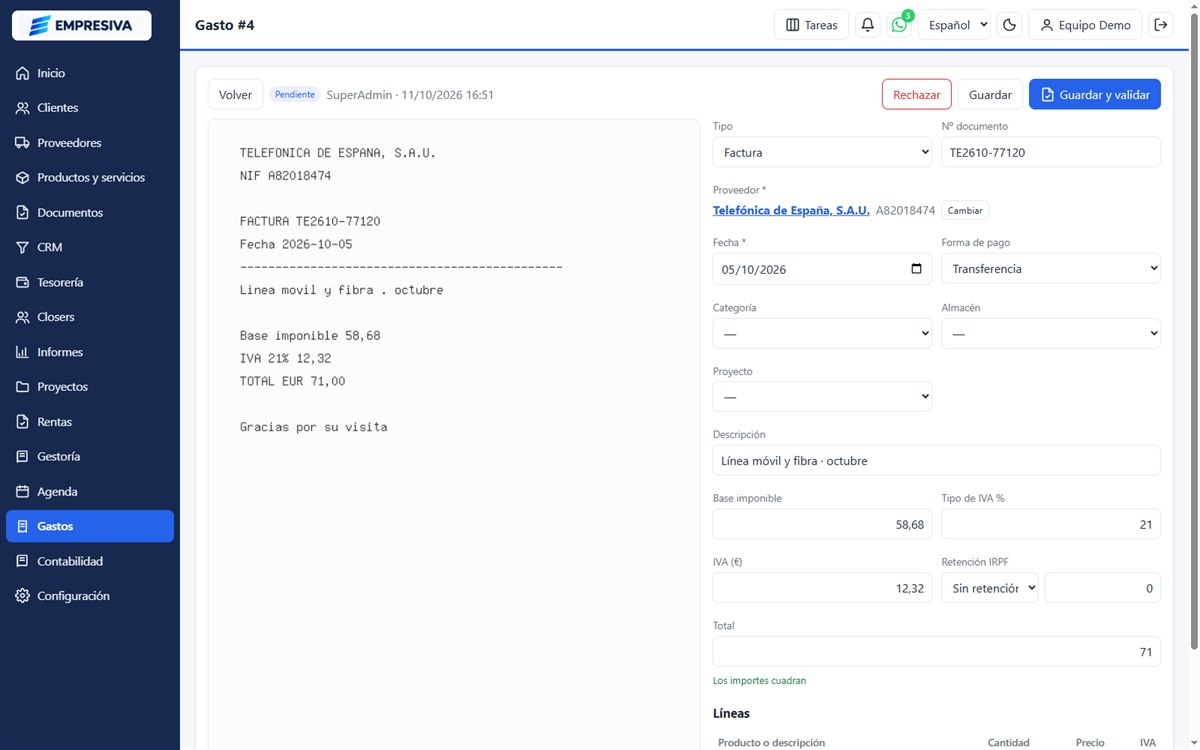Open the Almacén dropdown
This screenshot has height=750, width=1200.
coord(1051,334)
